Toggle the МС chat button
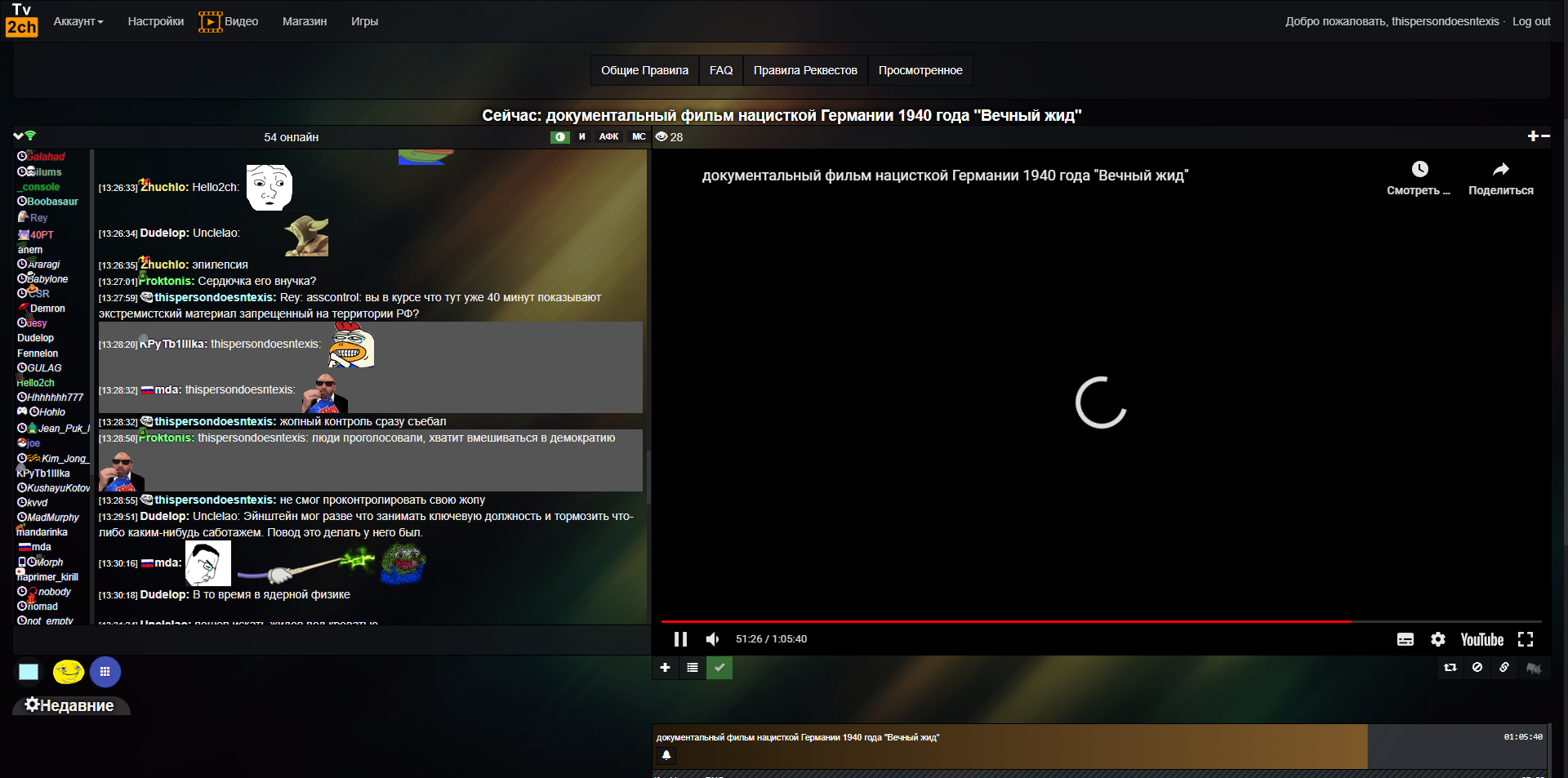This screenshot has width=1568, height=778. (639, 137)
